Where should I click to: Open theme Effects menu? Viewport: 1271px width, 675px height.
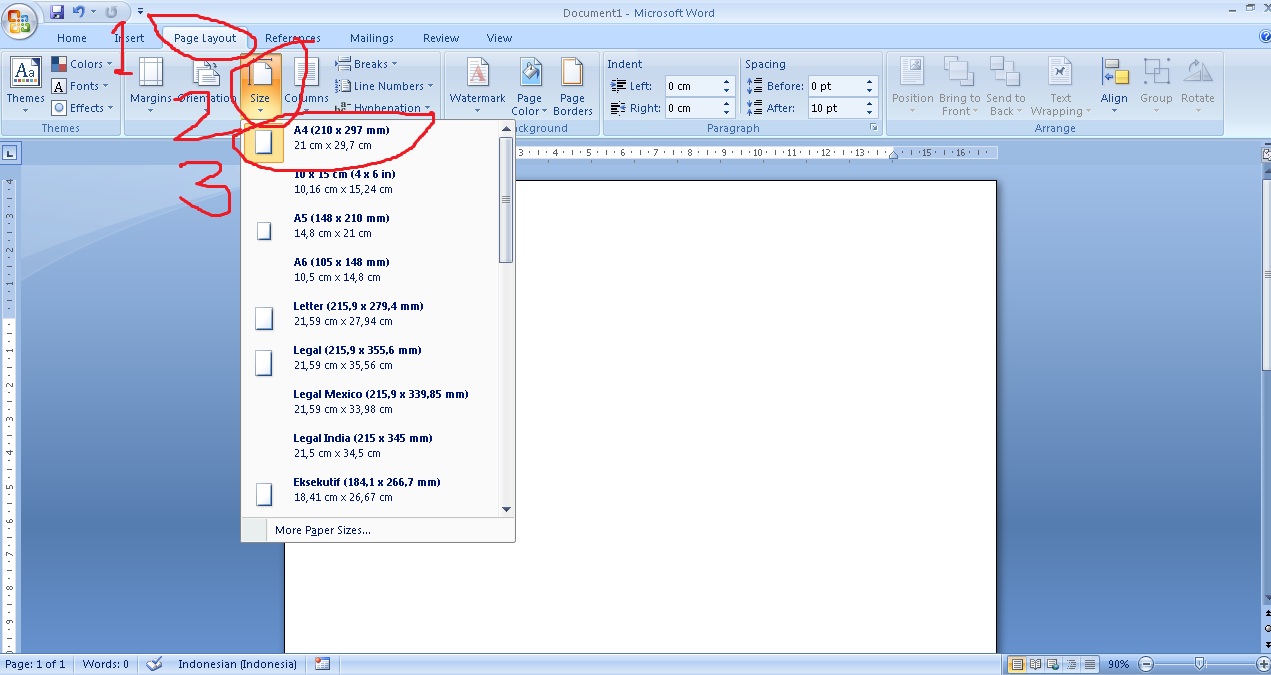tap(83, 108)
